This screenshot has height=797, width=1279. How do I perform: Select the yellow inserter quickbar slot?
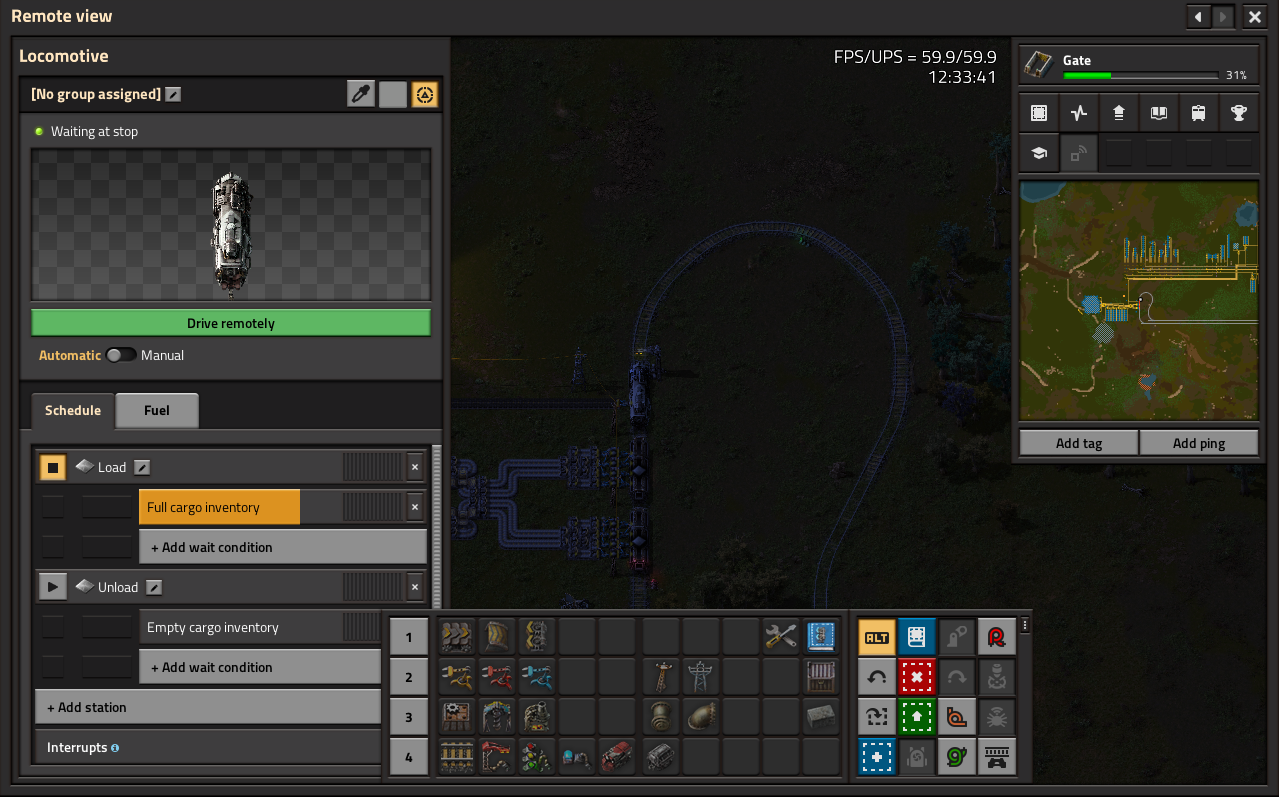(x=457, y=676)
